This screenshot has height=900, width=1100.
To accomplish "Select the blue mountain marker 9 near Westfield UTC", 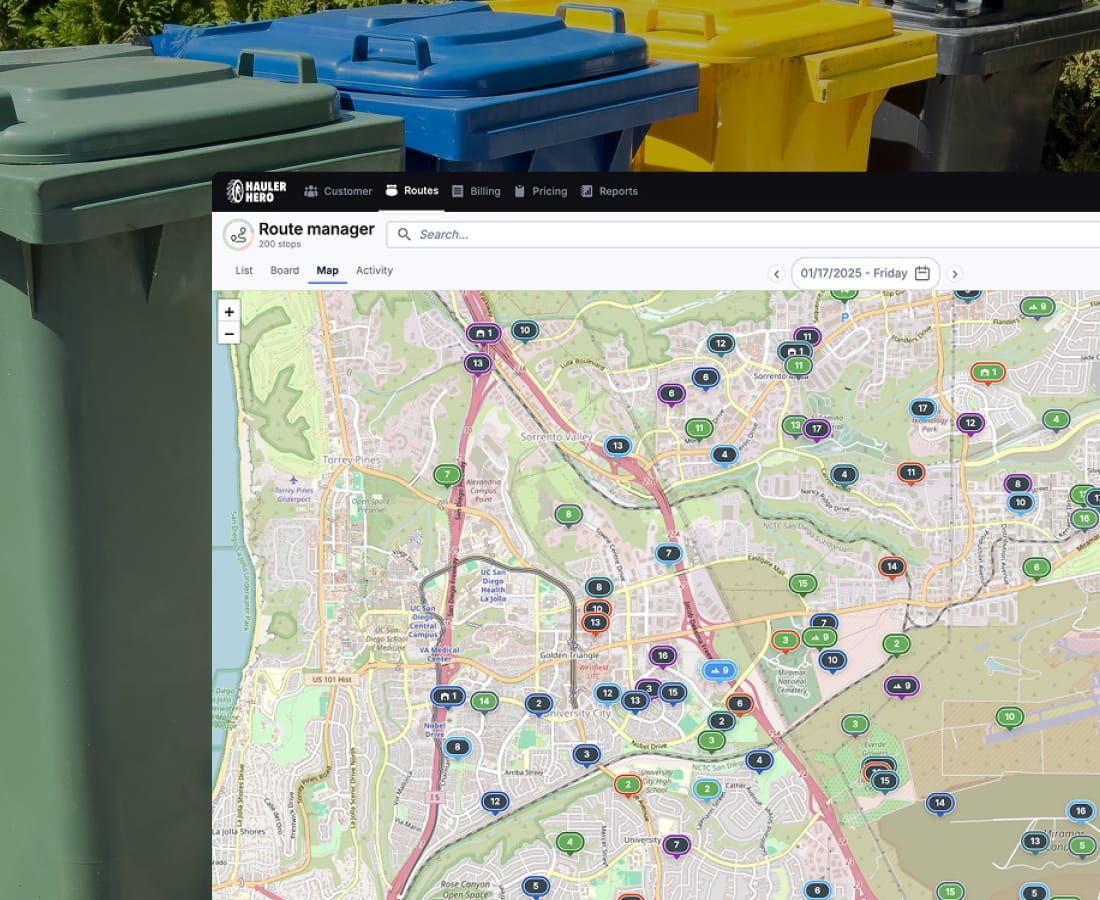I will pyautogui.click(x=719, y=671).
